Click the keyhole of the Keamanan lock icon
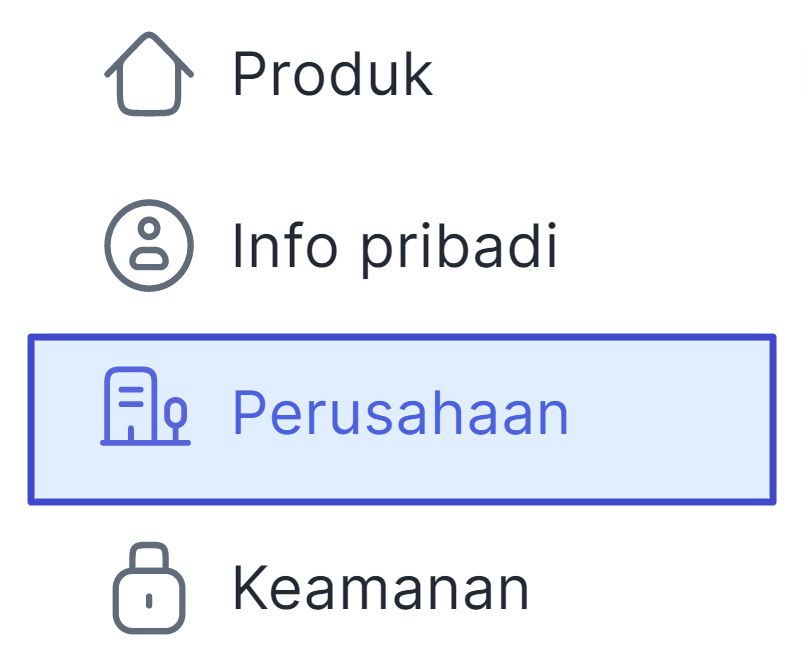The height and width of the screenshot is (666, 804). (x=149, y=600)
